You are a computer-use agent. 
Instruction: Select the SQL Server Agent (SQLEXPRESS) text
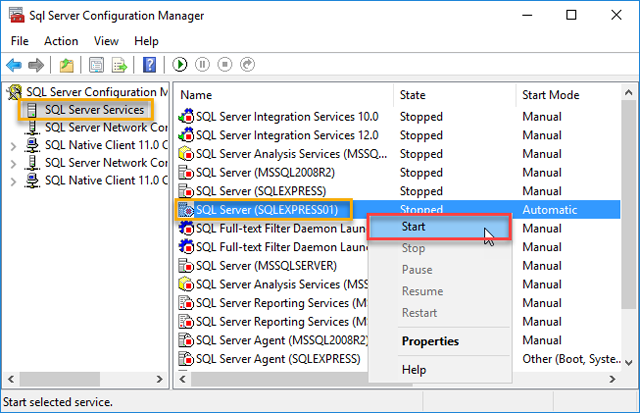click(x=278, y=359)
